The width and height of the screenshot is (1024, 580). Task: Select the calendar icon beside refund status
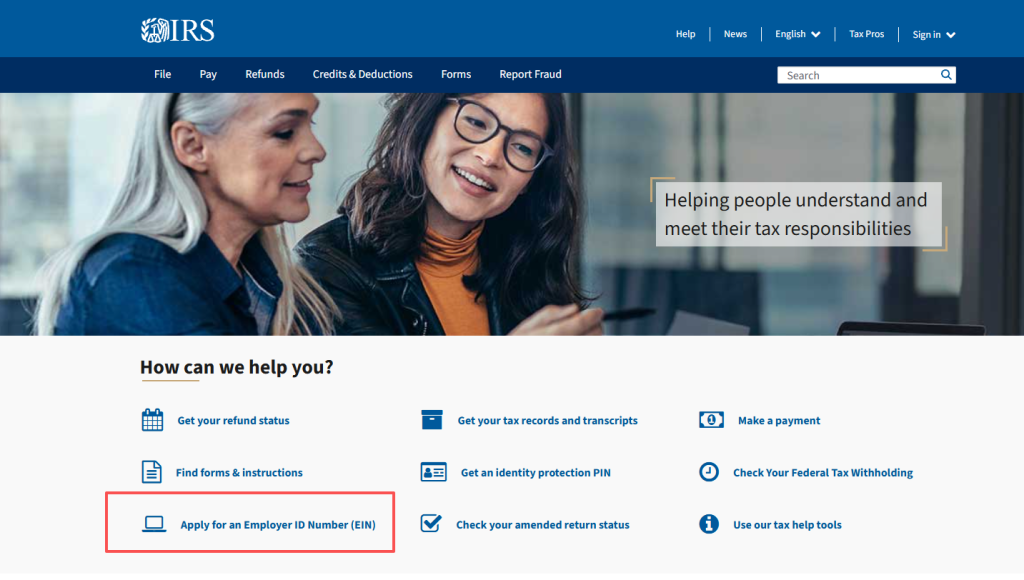coord(151,420)
